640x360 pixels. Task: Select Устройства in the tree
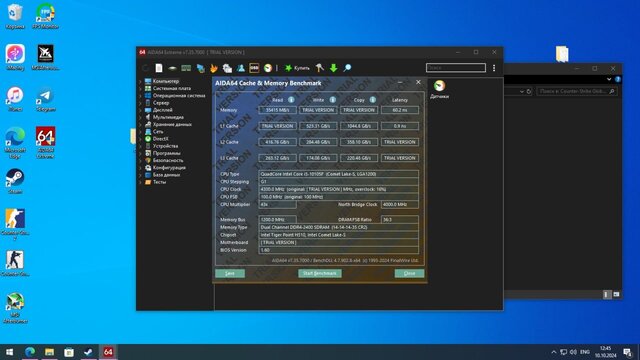[x=165, y=146]
